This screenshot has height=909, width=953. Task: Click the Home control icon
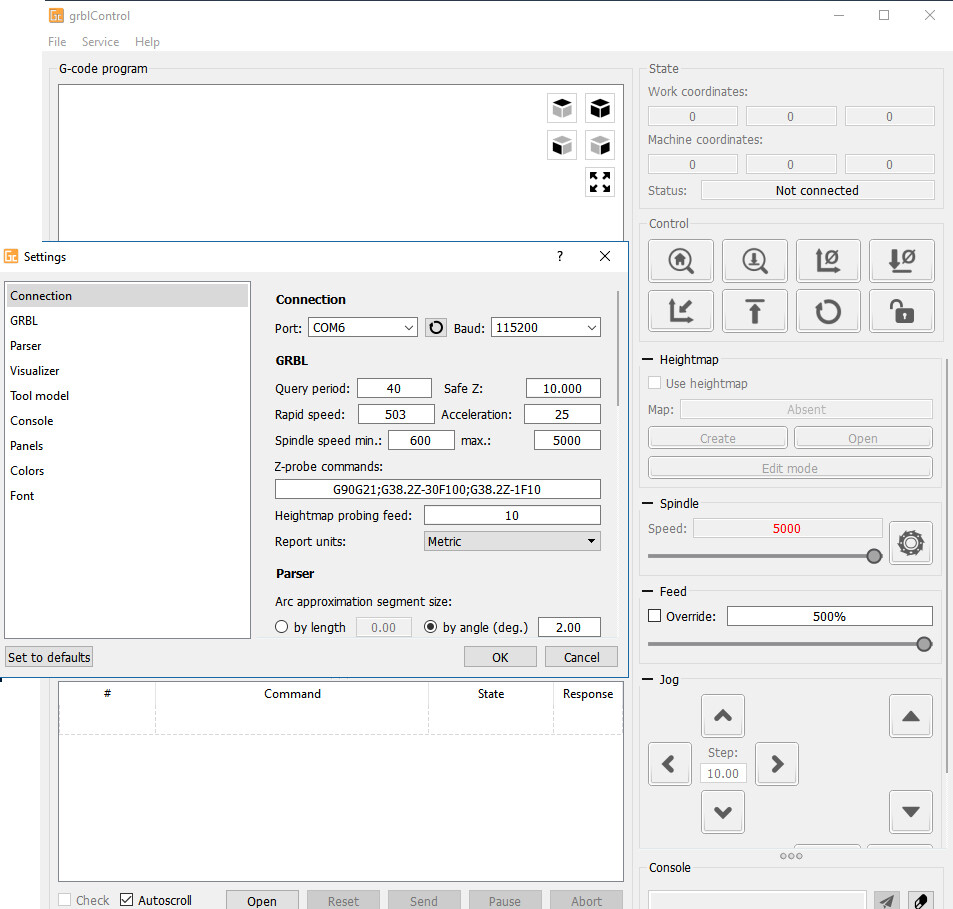(x=680, y=260)
